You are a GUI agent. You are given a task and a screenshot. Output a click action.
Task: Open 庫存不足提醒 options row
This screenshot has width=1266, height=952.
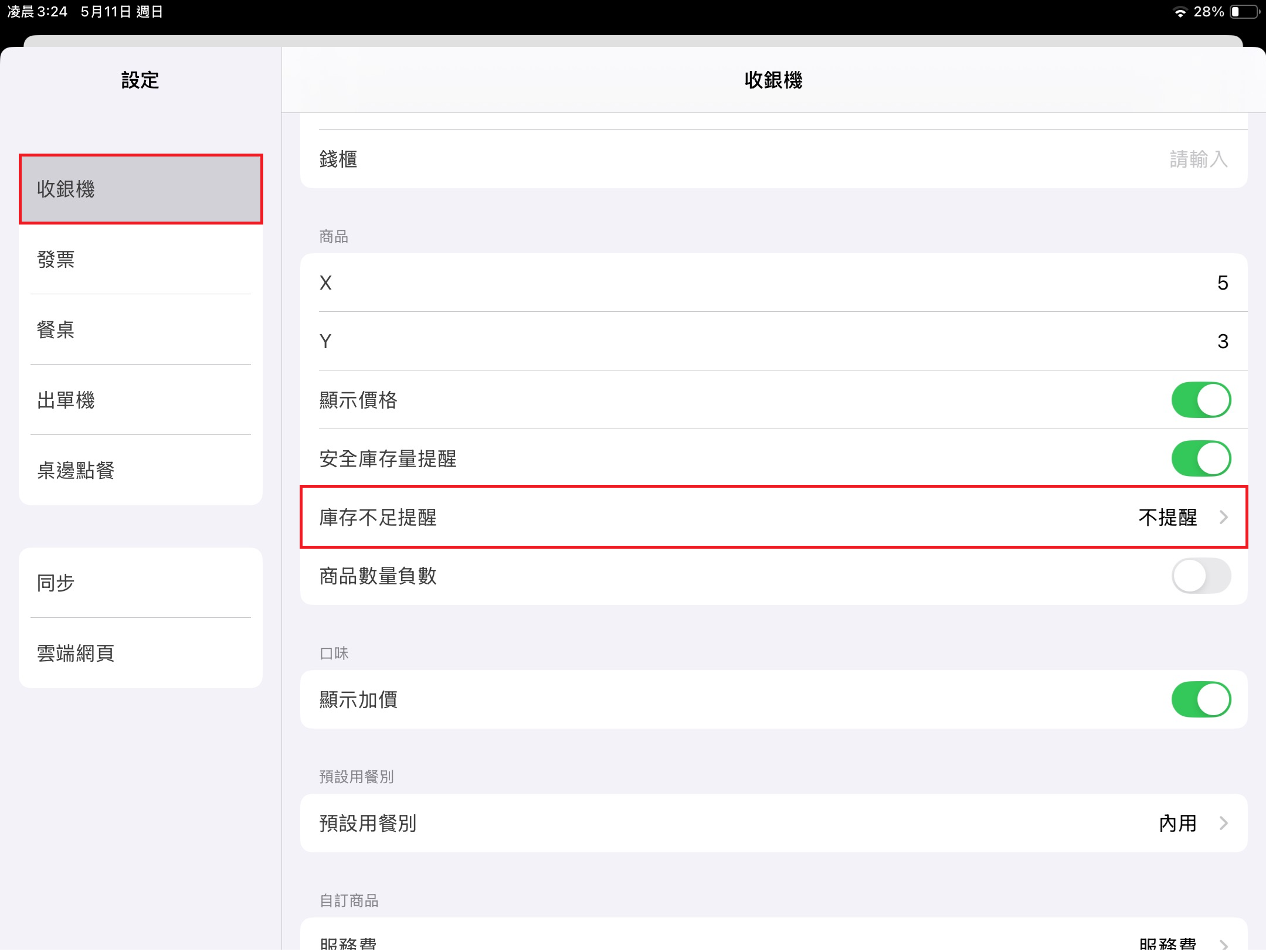[773, 517]
